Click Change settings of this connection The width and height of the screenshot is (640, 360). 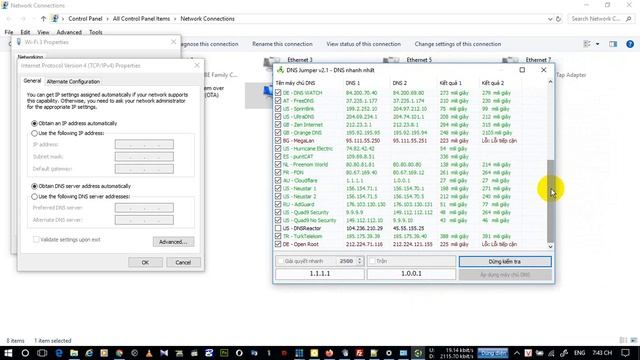coord(458,44)
